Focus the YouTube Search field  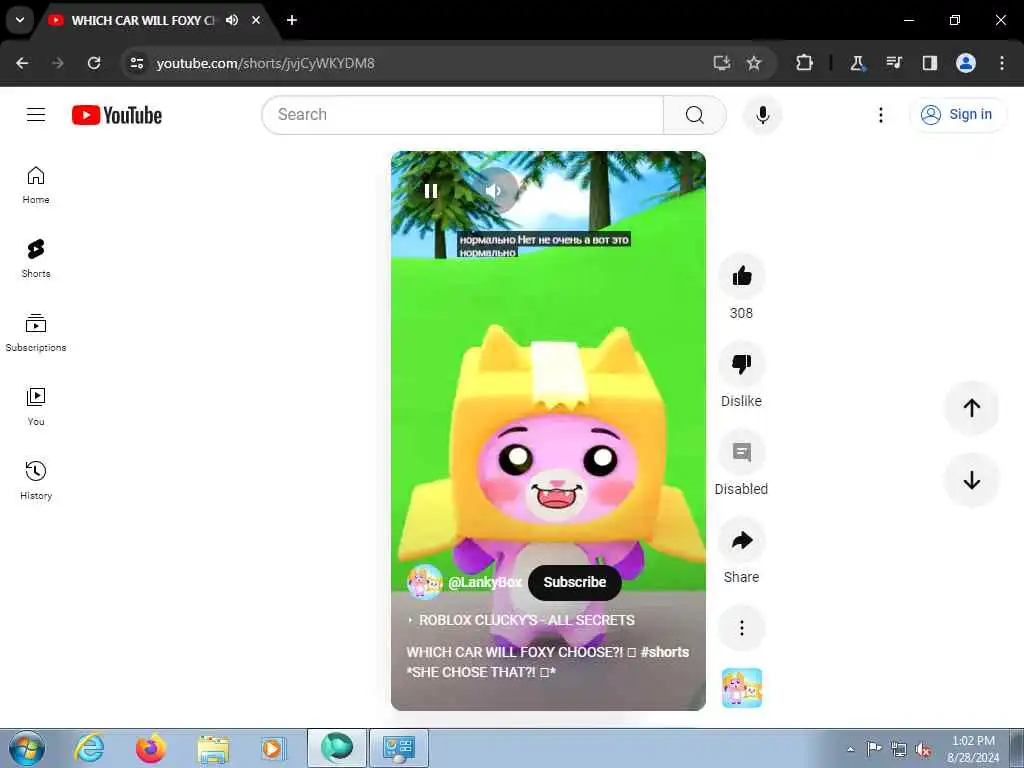(464, 115)
